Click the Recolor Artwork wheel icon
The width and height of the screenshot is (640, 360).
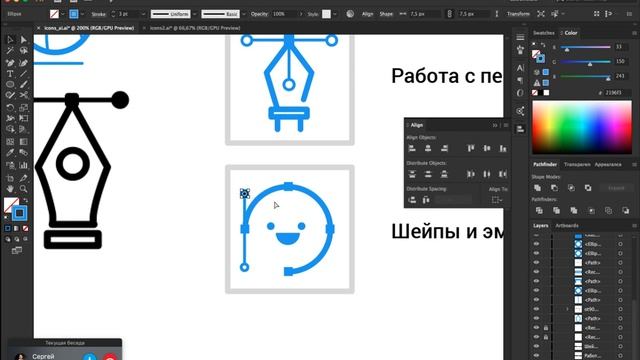350,14
